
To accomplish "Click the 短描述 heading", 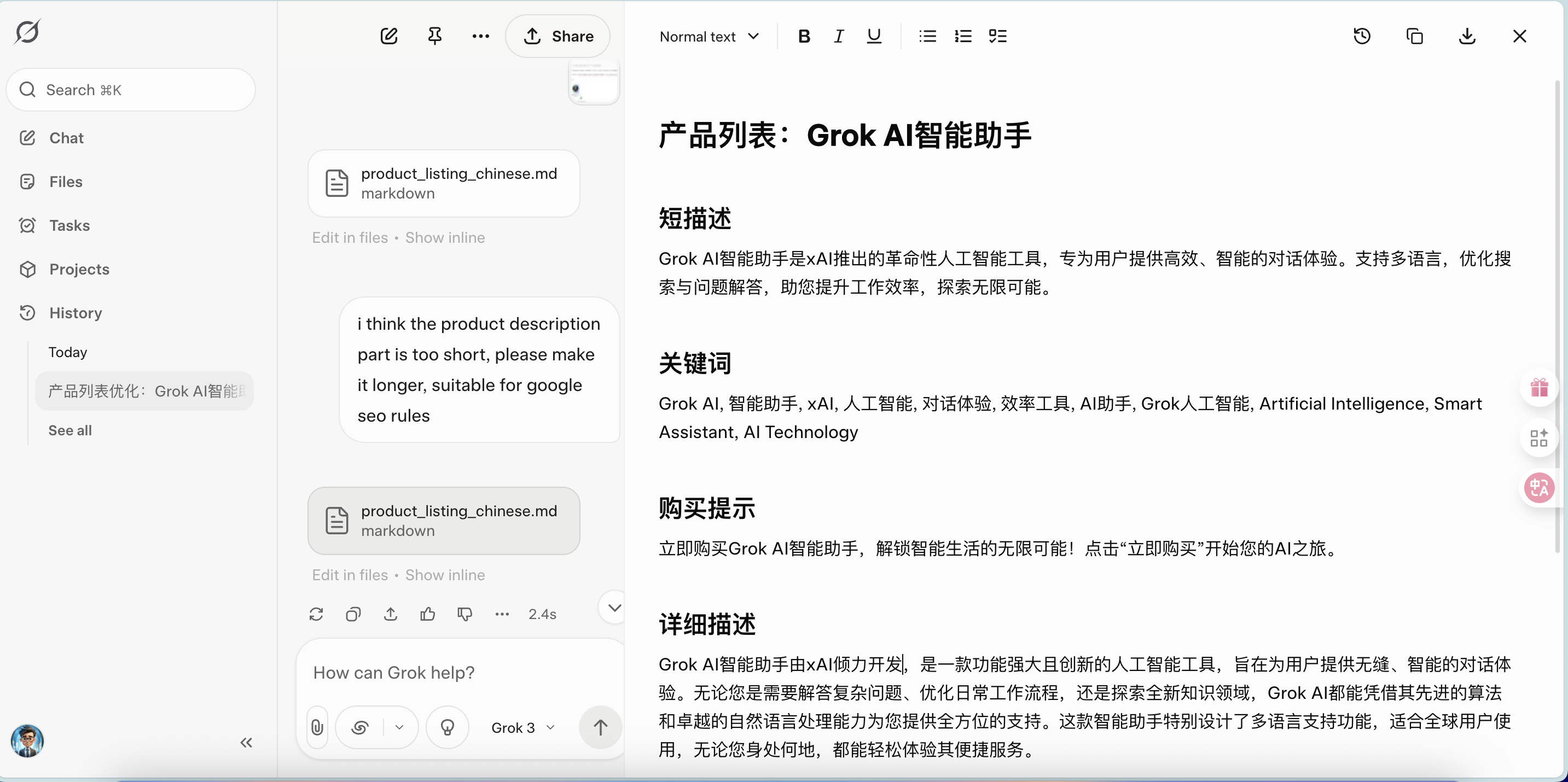I will (695, 219).
